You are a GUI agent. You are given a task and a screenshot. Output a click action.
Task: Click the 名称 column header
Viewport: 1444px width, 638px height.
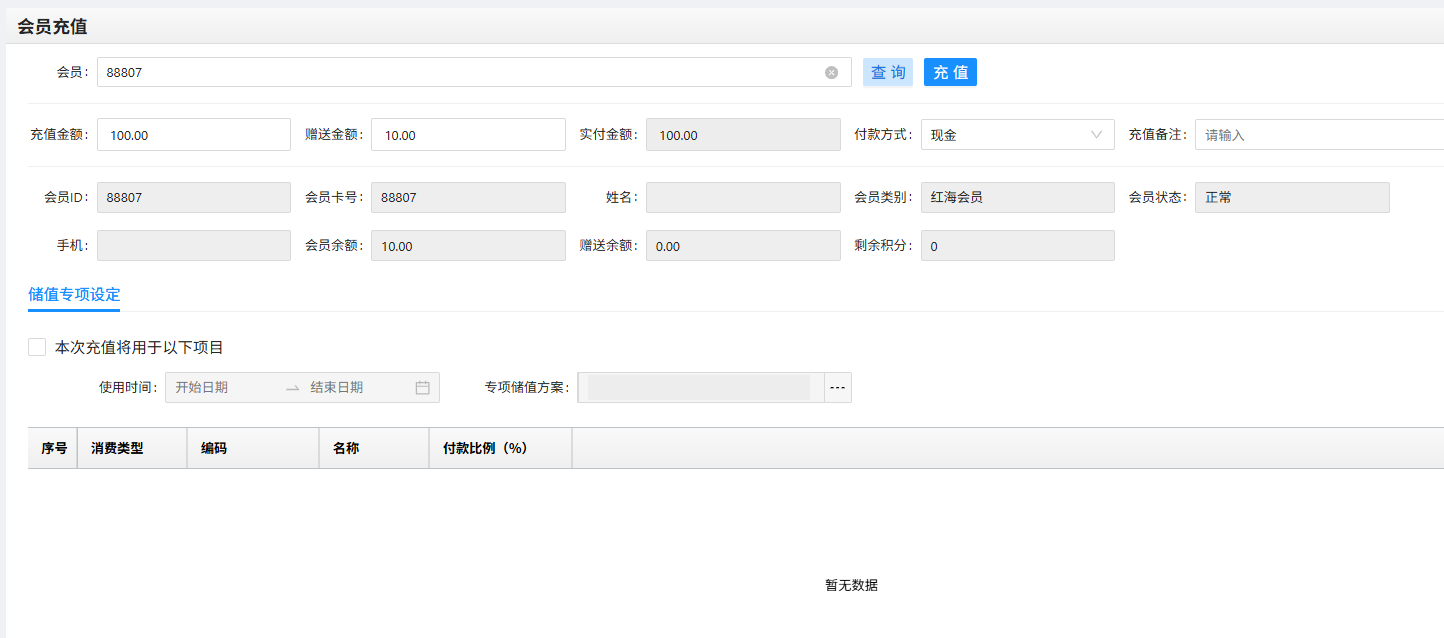(x=346, y=448)
